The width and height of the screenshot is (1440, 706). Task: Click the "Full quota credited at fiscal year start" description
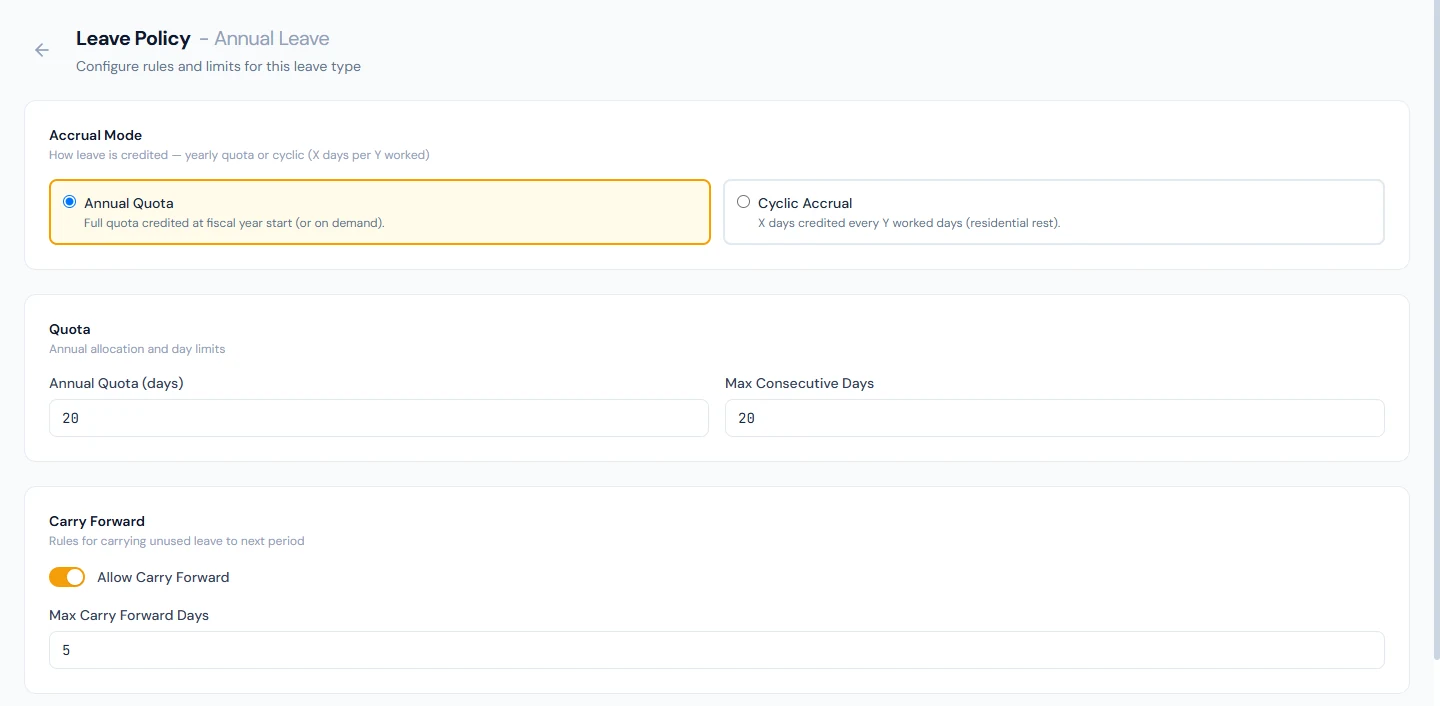[x=234, y=223]
